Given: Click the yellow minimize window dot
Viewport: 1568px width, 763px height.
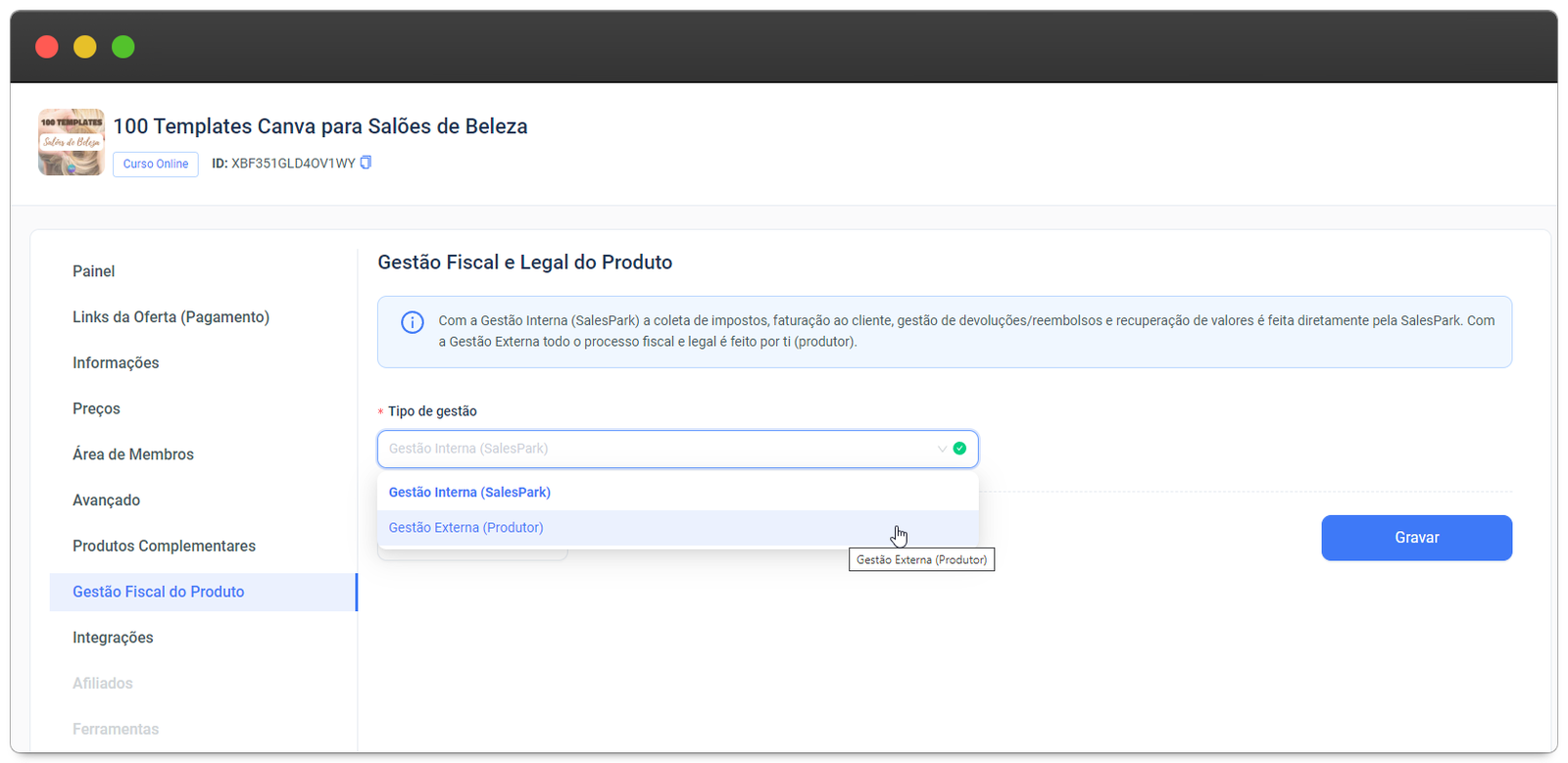Looking at the screenshot, I should click(85, 46).
